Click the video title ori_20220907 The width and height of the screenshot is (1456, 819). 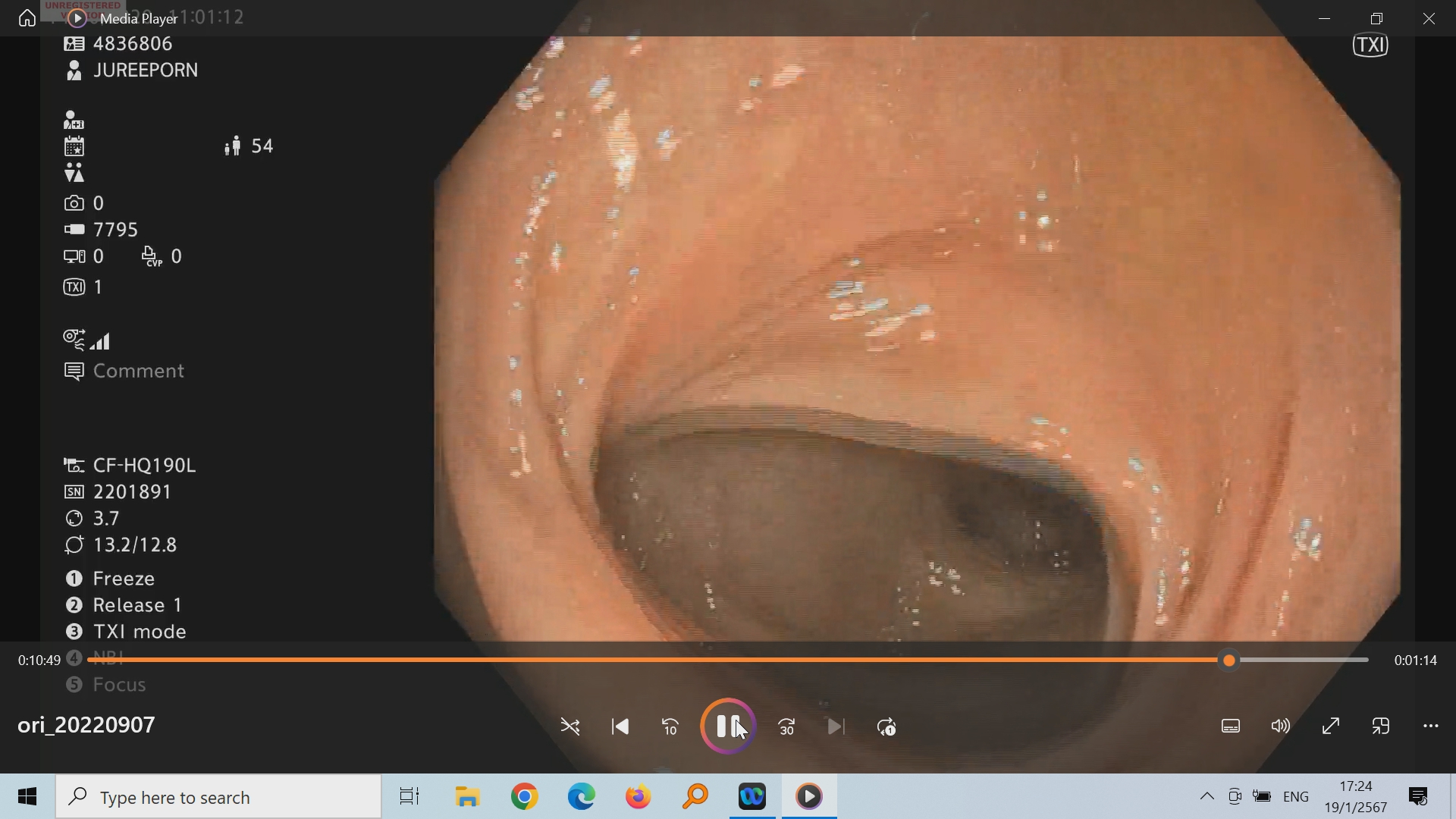click(x=86, y=725)
